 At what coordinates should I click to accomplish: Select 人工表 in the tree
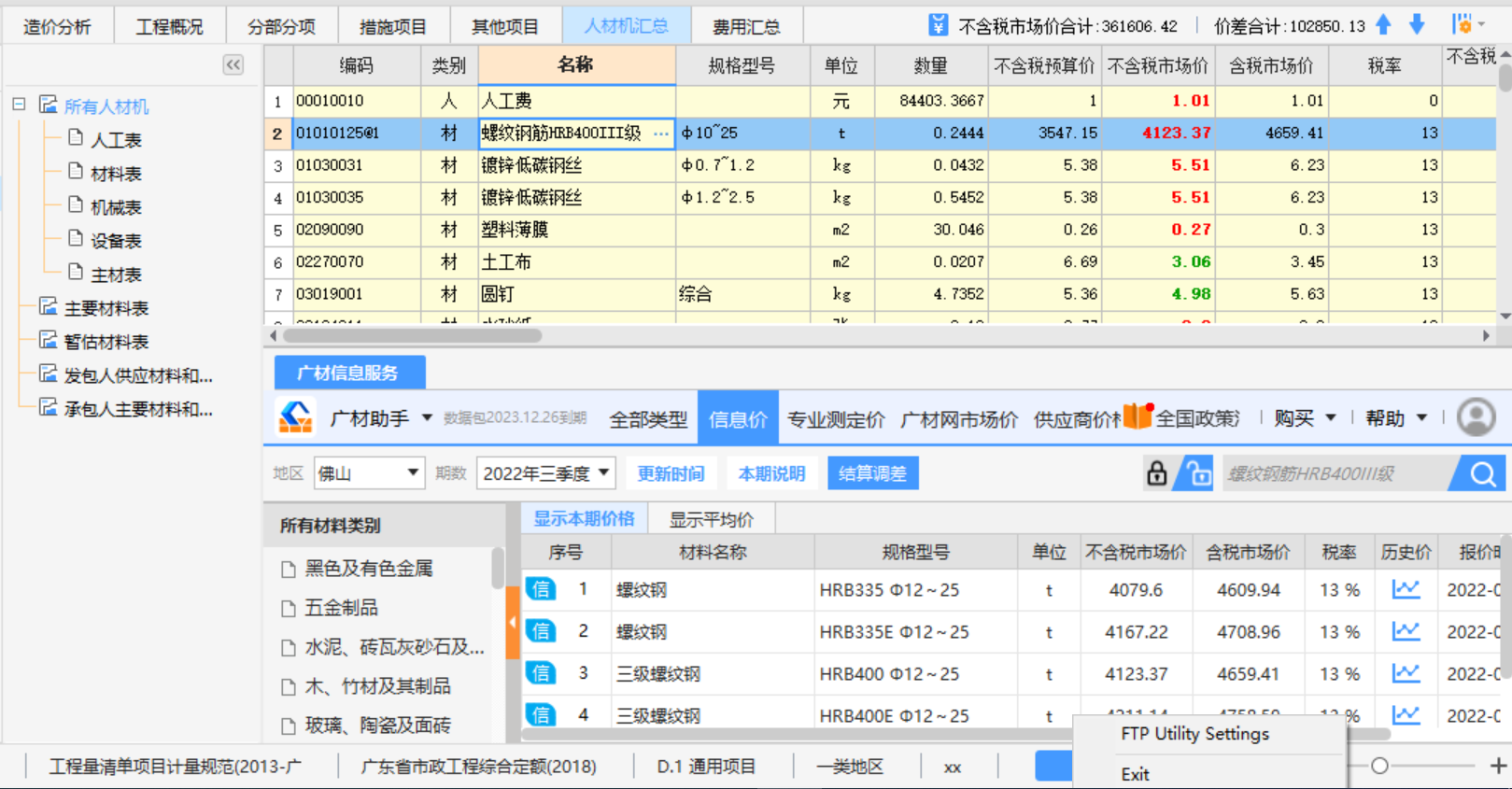point(116,140)
